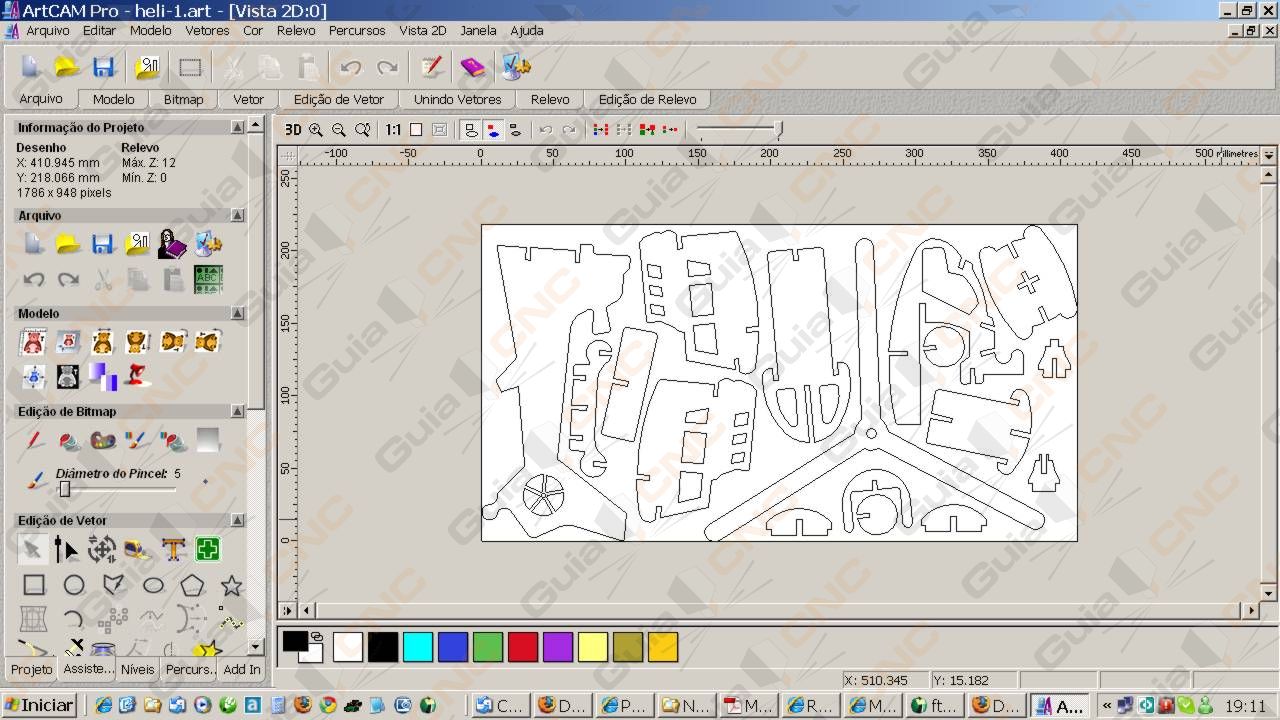1280x720 pixels.
Task: Click the 2D view toolbar slider handle
Action: click(x=778, y=129)
